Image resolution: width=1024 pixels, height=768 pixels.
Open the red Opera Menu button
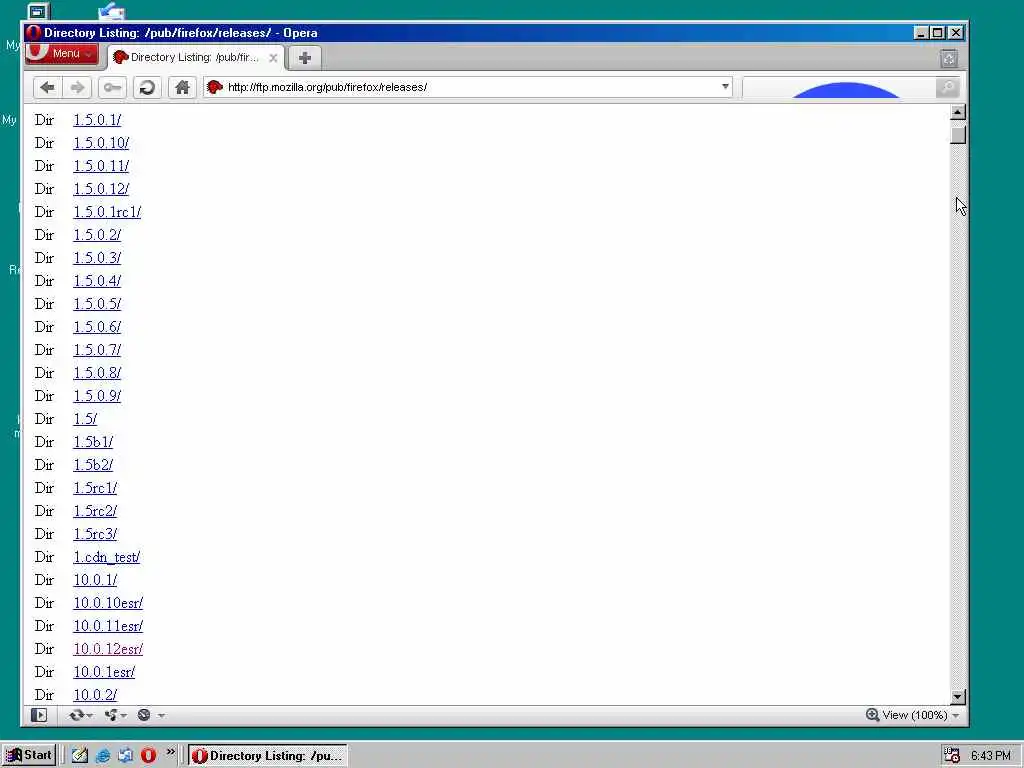(x=61, y=54)
